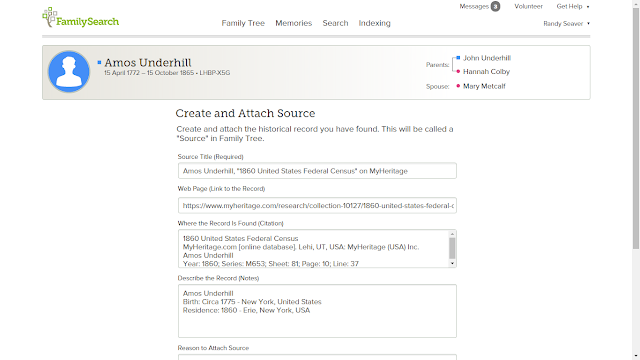Open the Search menu
640x360 pixels.
[335, 23]
